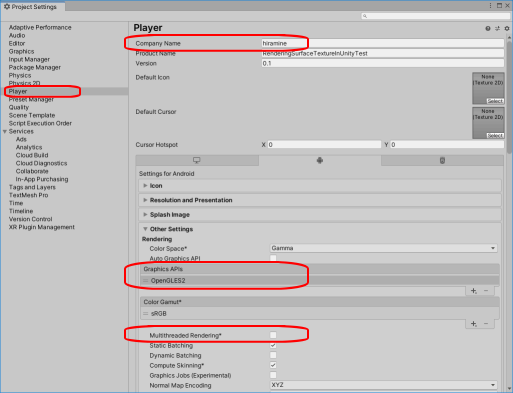Open the Player settings gear menu

pyautogui.click(x=507, y=29)
